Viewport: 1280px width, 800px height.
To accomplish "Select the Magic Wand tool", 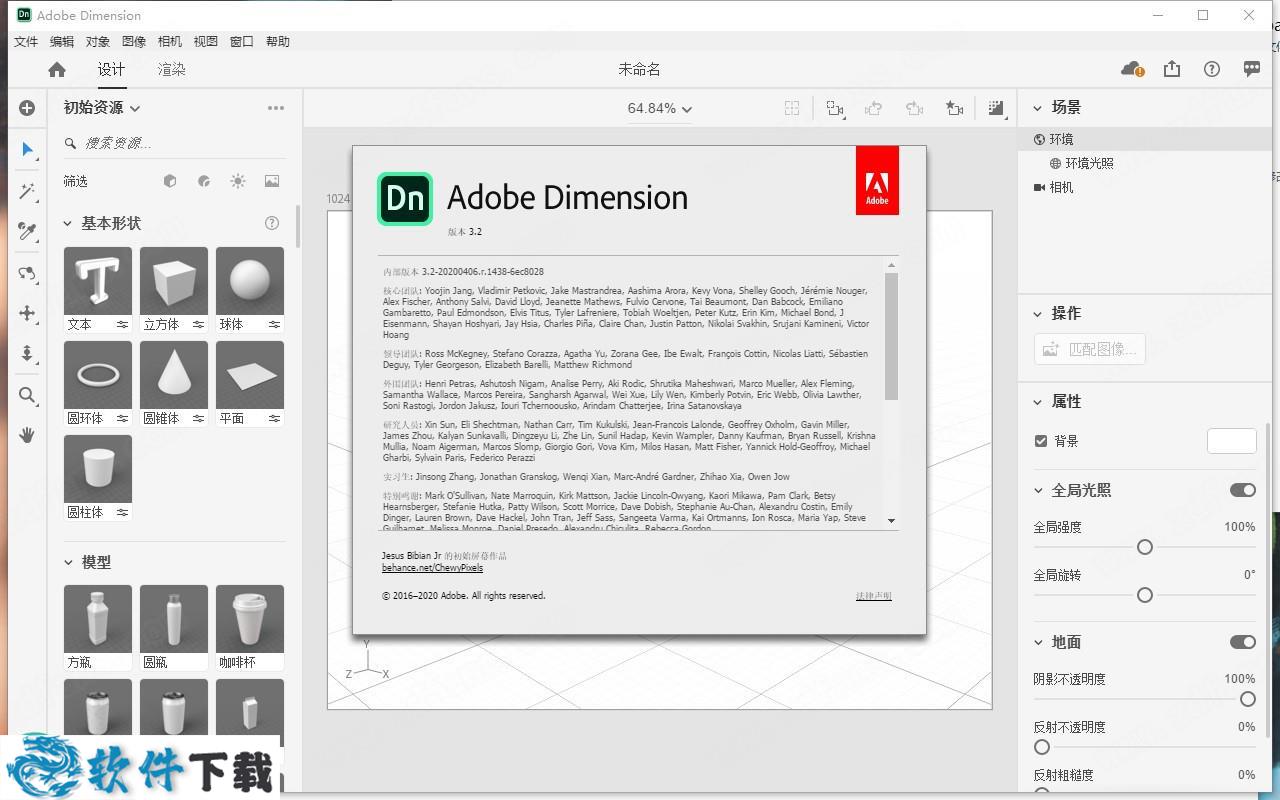I will [x=27, y=191].
